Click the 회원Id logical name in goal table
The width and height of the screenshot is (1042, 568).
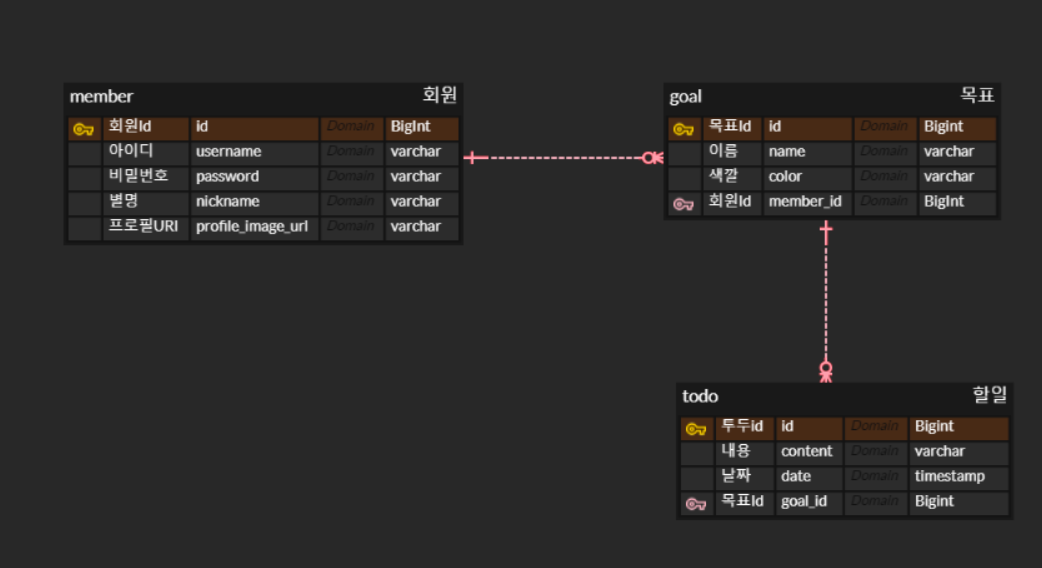pyautogui.click(x=732, y=201)
